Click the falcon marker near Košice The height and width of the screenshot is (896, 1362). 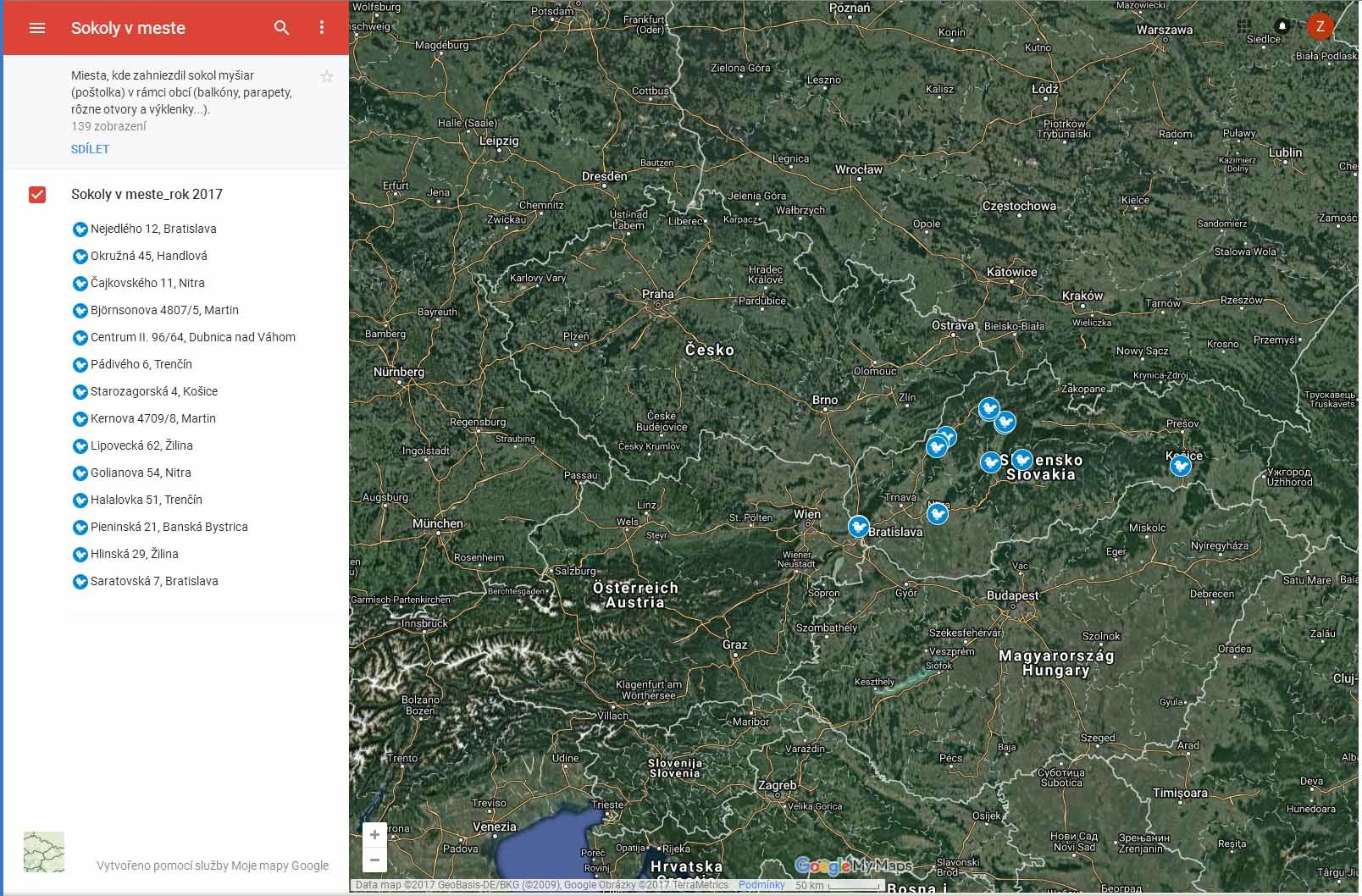click(x=1180, y=465)
